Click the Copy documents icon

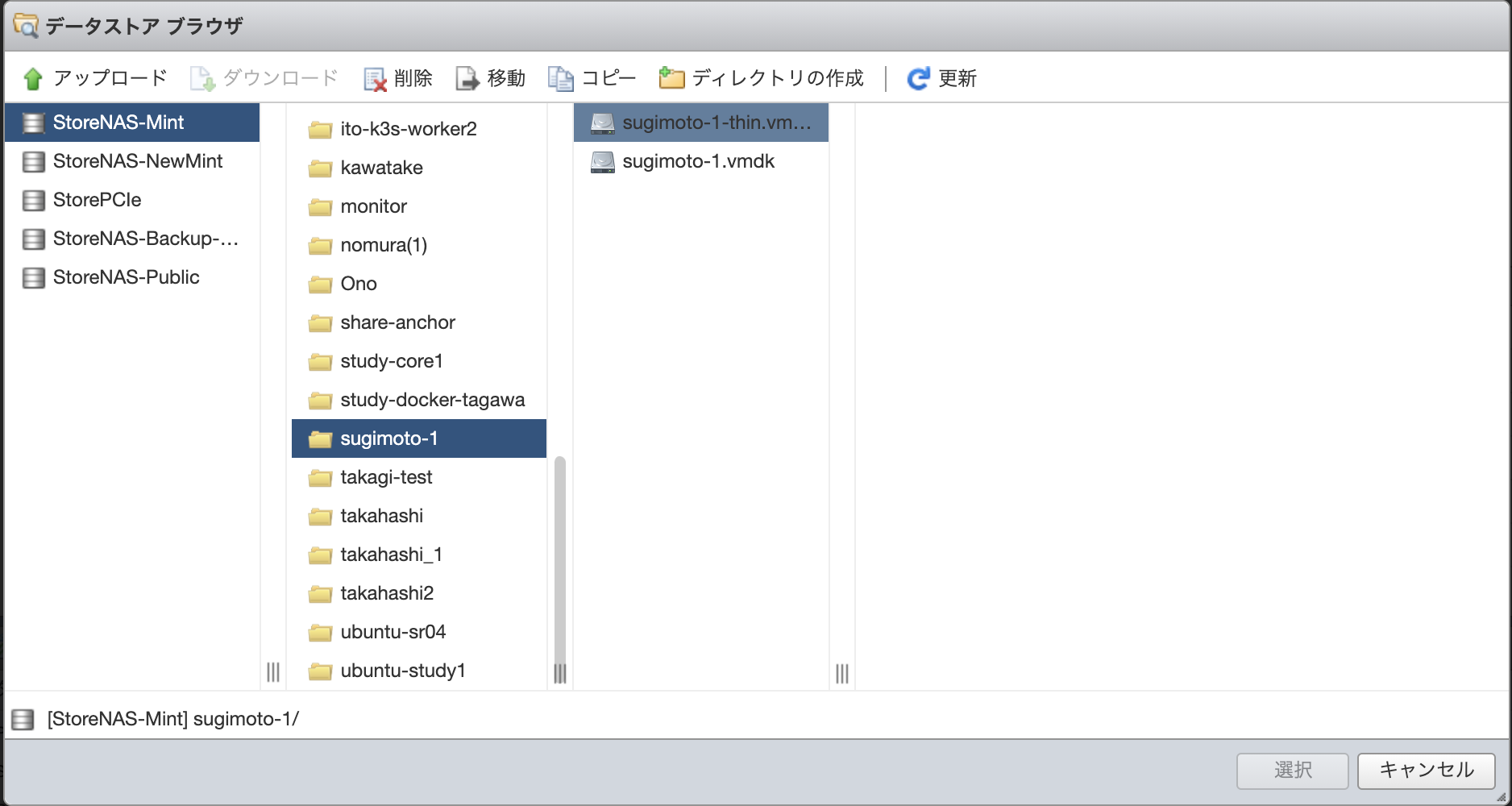pos(560,79)
